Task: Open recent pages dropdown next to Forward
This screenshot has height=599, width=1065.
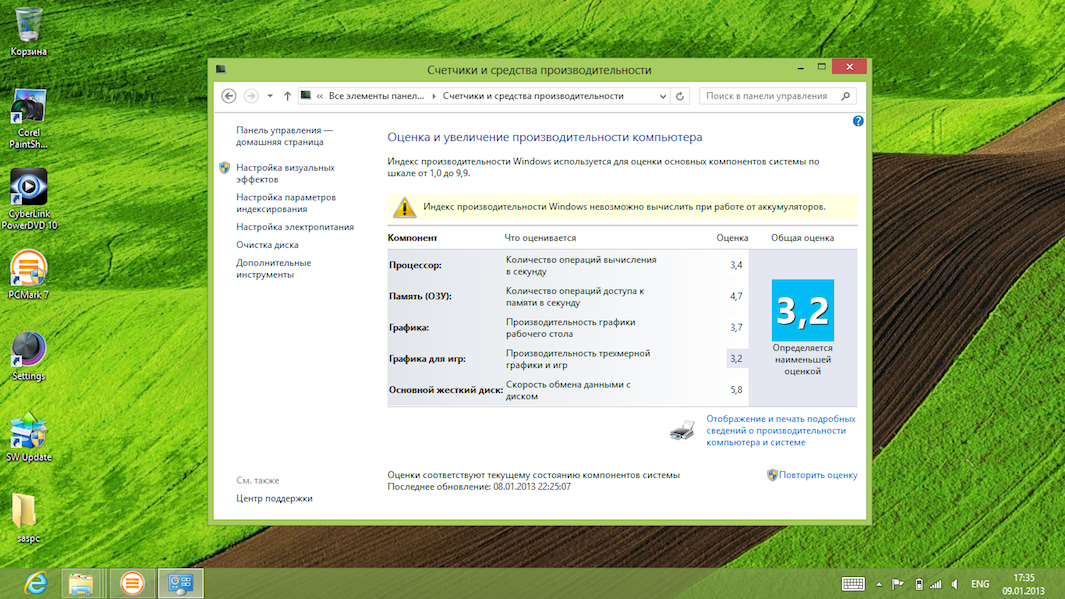Action: pyautogui.click(x=270, y=96)
